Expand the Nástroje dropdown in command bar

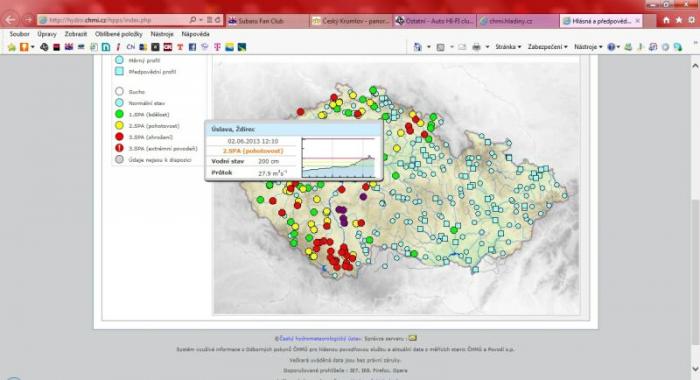click(x=588, y=47)
